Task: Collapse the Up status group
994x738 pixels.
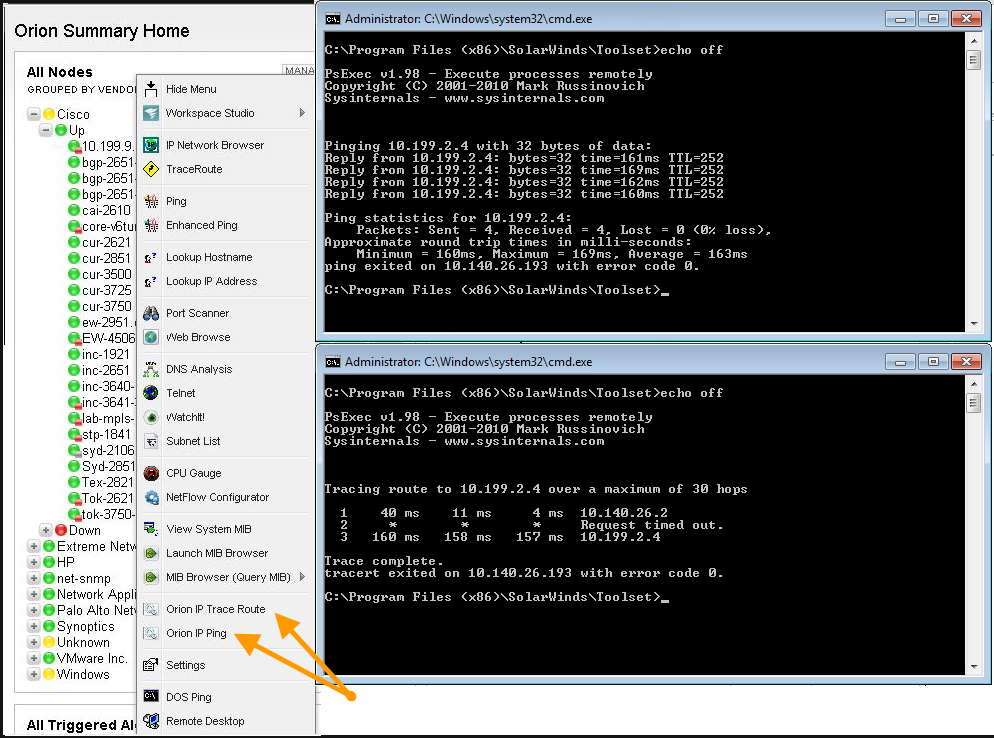Action: (x=46, y=130)
